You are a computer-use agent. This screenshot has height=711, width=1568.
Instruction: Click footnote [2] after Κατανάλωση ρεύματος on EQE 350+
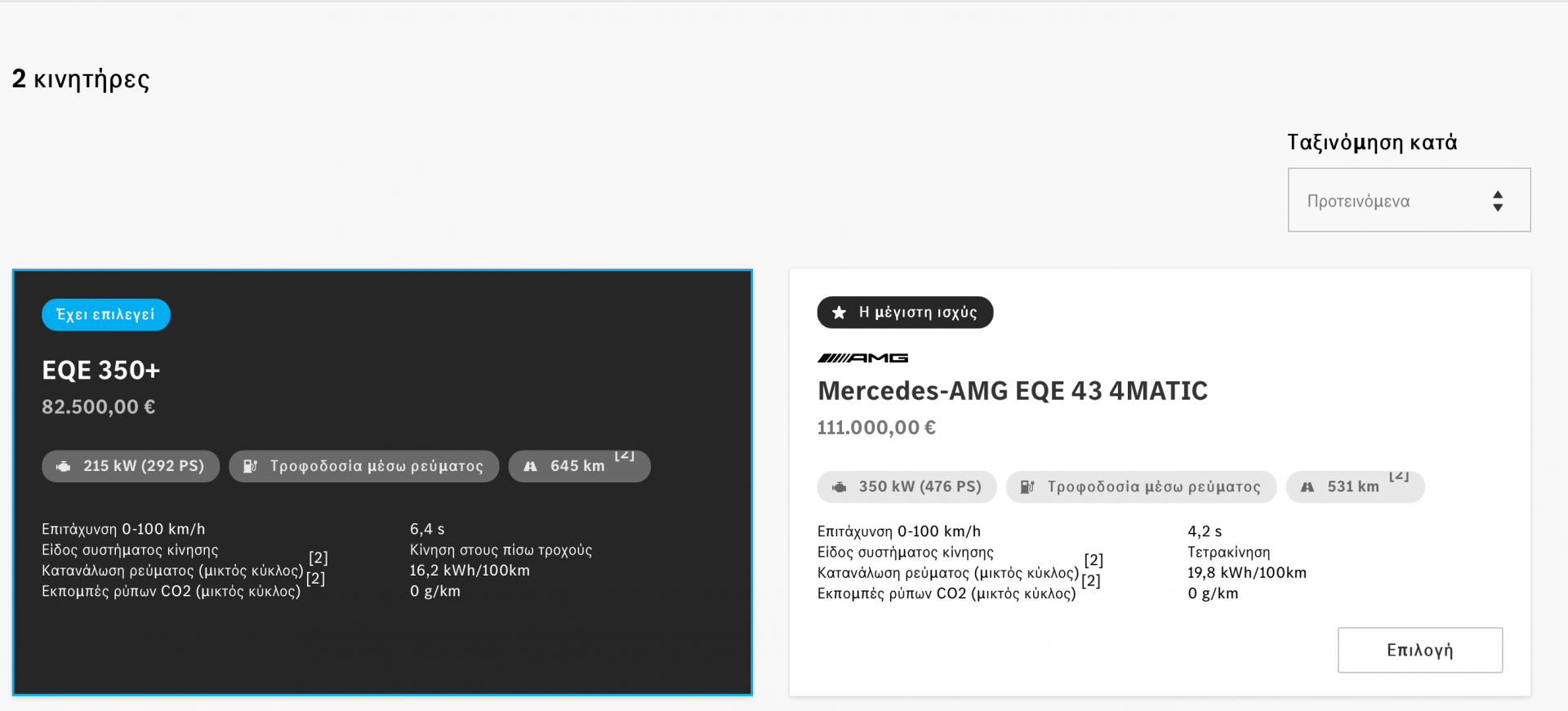pos(318,558)
